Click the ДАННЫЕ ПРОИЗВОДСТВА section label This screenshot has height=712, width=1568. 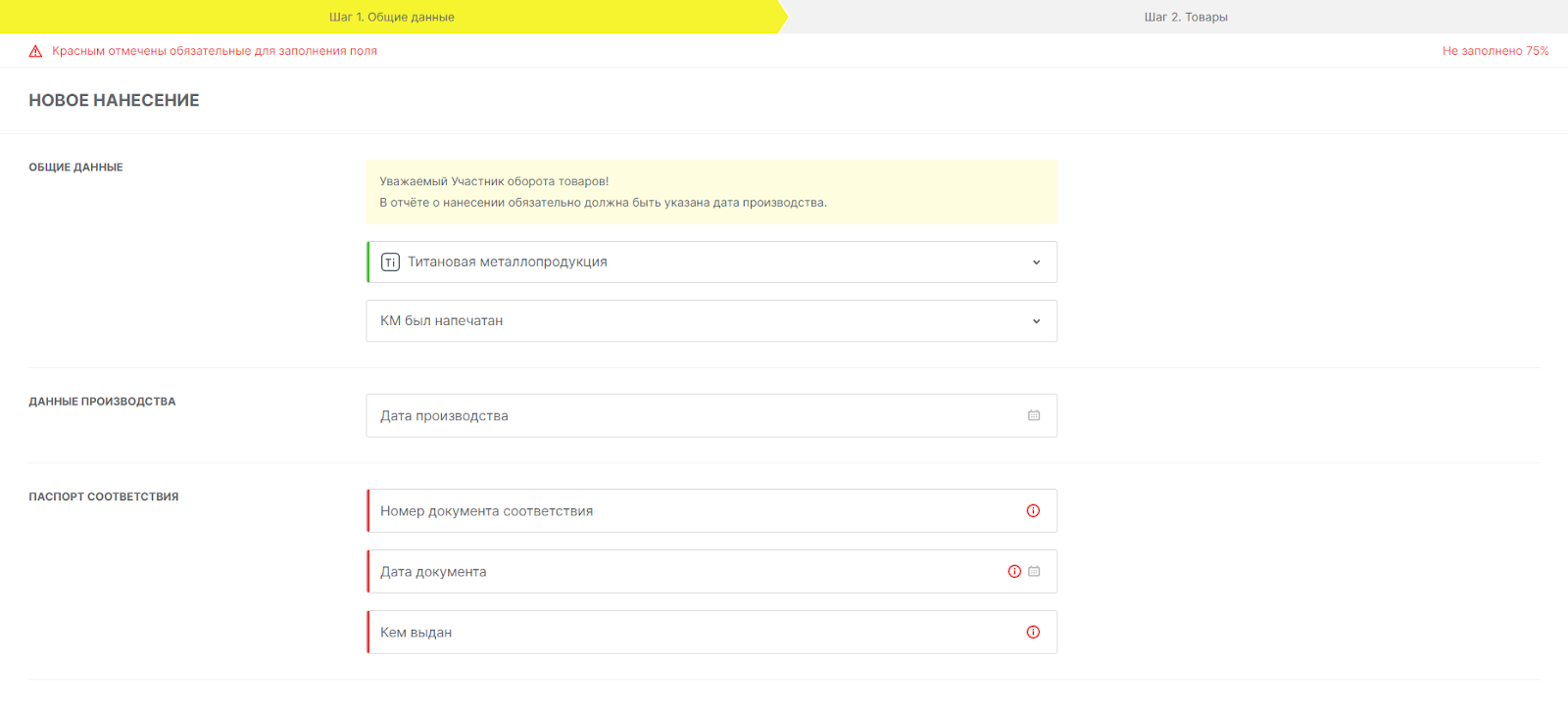click(x=102, y=402)
